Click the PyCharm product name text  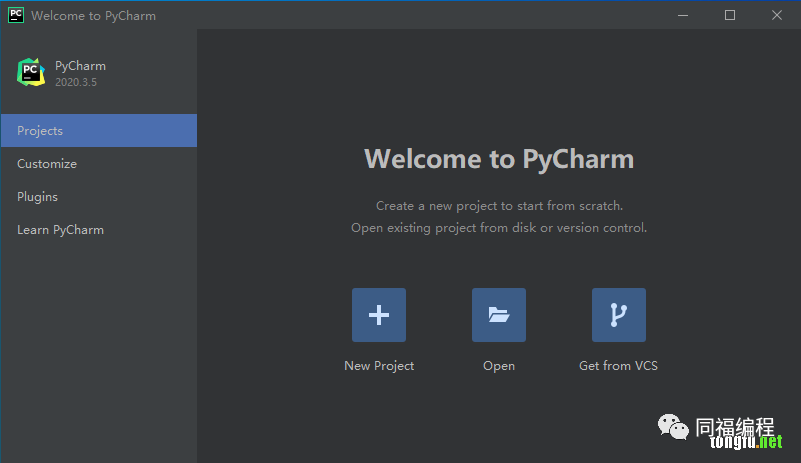point(80,66)
